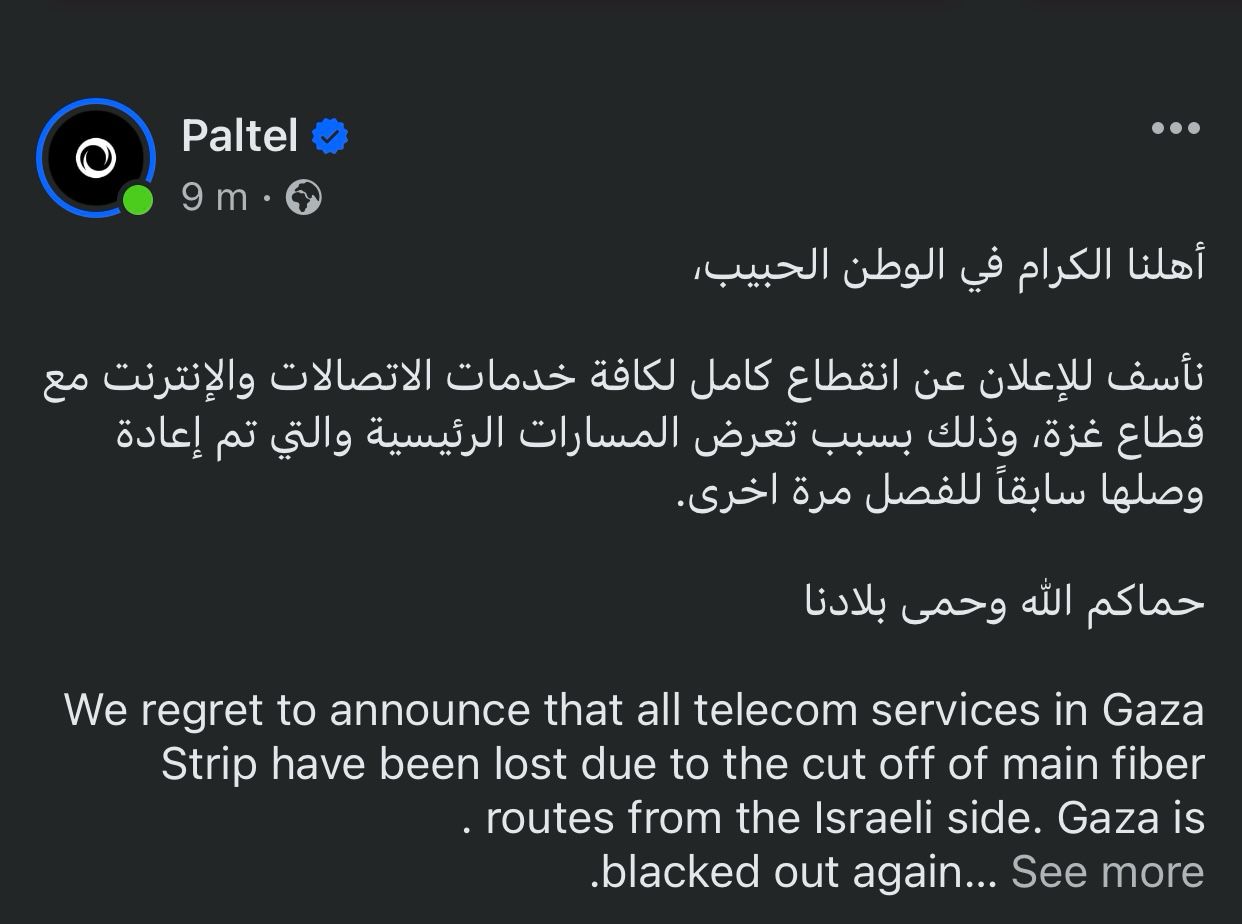Viewport: 1242px width, 924px height.
Task: Open the post options three-dot menu
Action: tap(1175, 128)
